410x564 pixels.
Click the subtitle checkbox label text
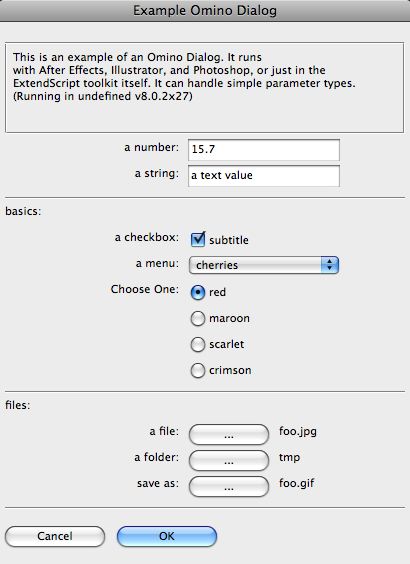point(229,240)
